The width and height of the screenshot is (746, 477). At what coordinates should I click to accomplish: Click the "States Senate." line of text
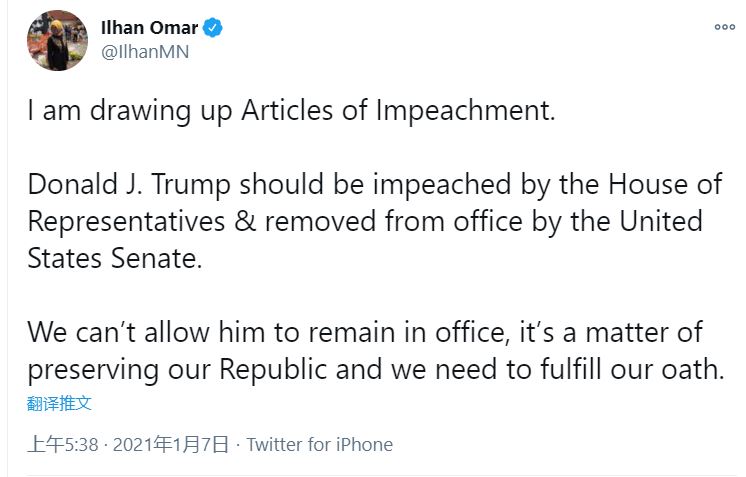click(x=115, y=258)
